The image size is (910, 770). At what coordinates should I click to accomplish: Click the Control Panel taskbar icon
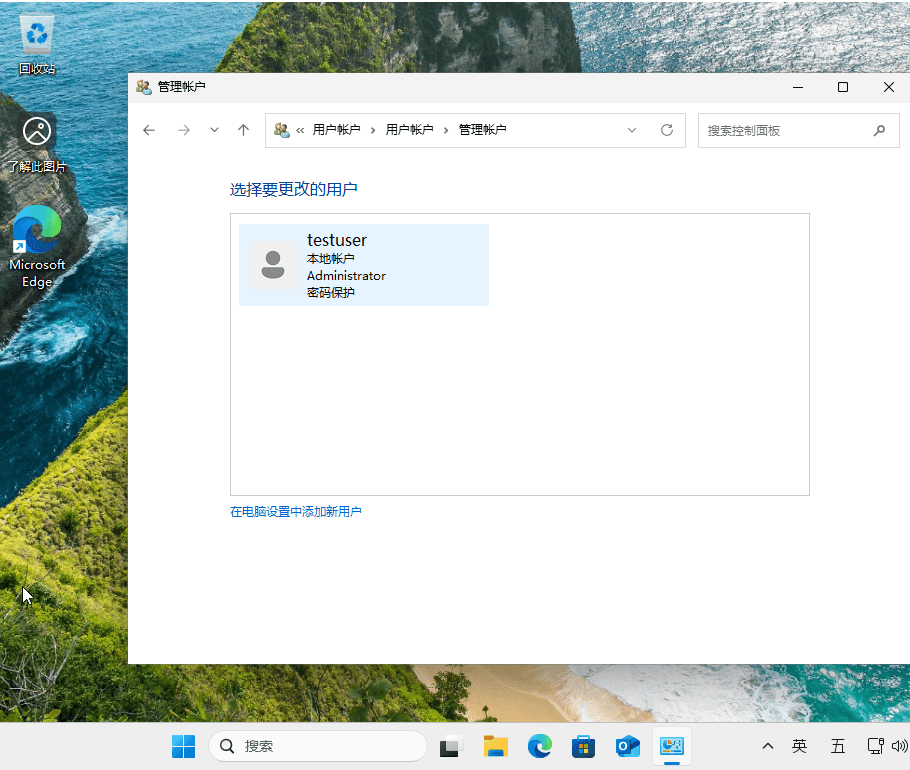coord(671,746)
